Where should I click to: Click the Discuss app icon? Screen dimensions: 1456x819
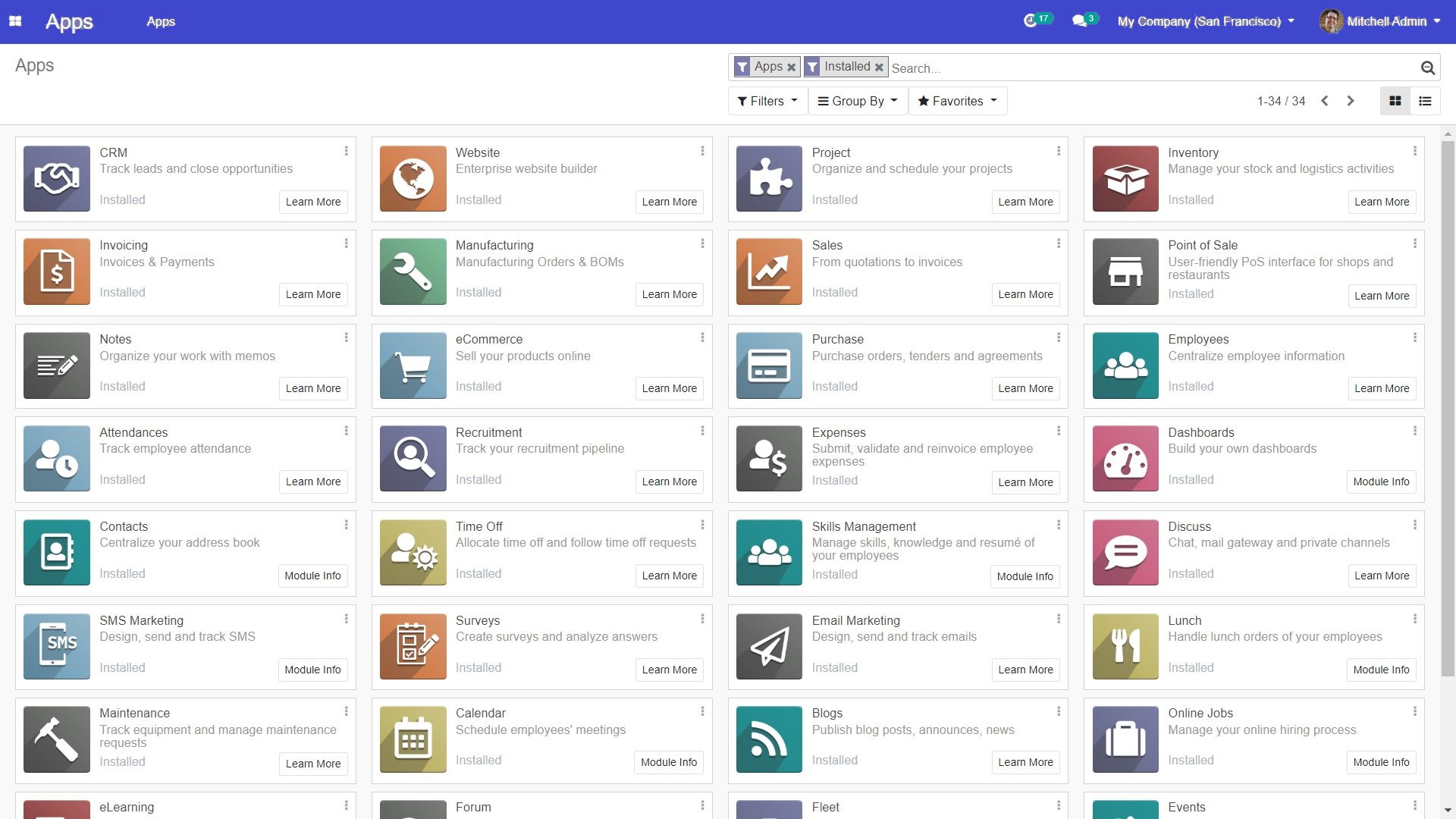(x=1125, y=552)
